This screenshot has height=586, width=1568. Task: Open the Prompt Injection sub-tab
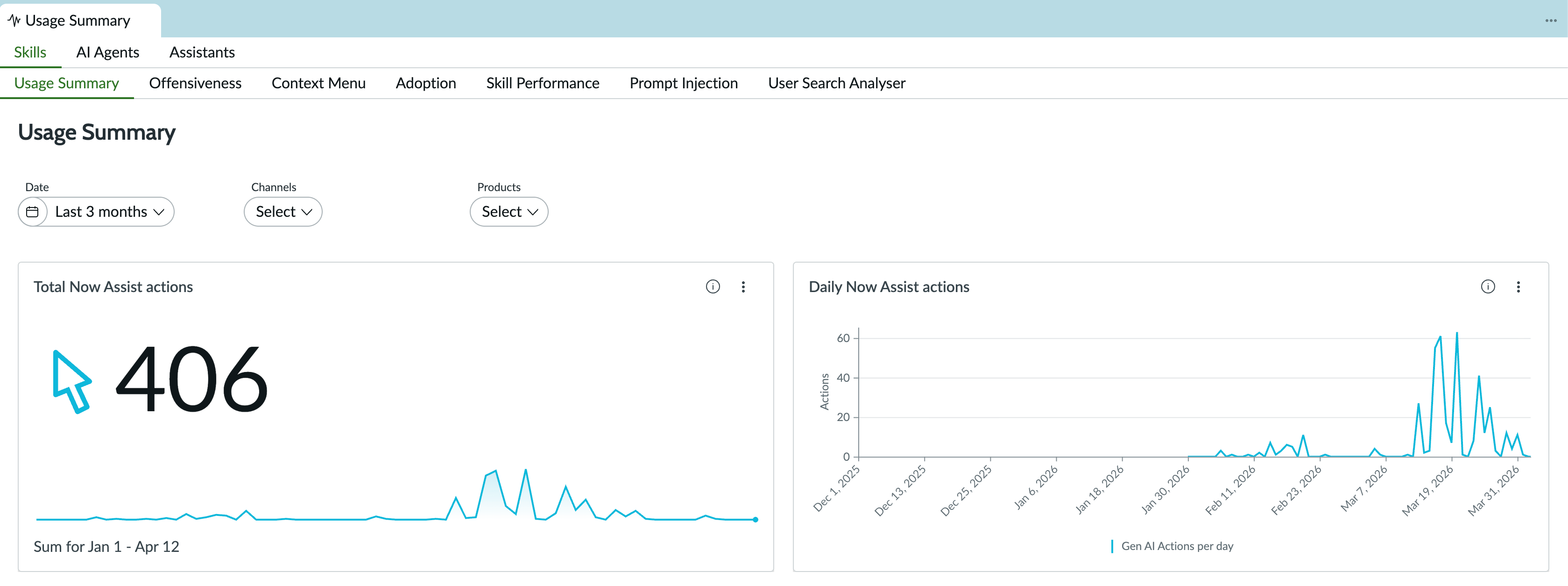click(x=684, y=83)
